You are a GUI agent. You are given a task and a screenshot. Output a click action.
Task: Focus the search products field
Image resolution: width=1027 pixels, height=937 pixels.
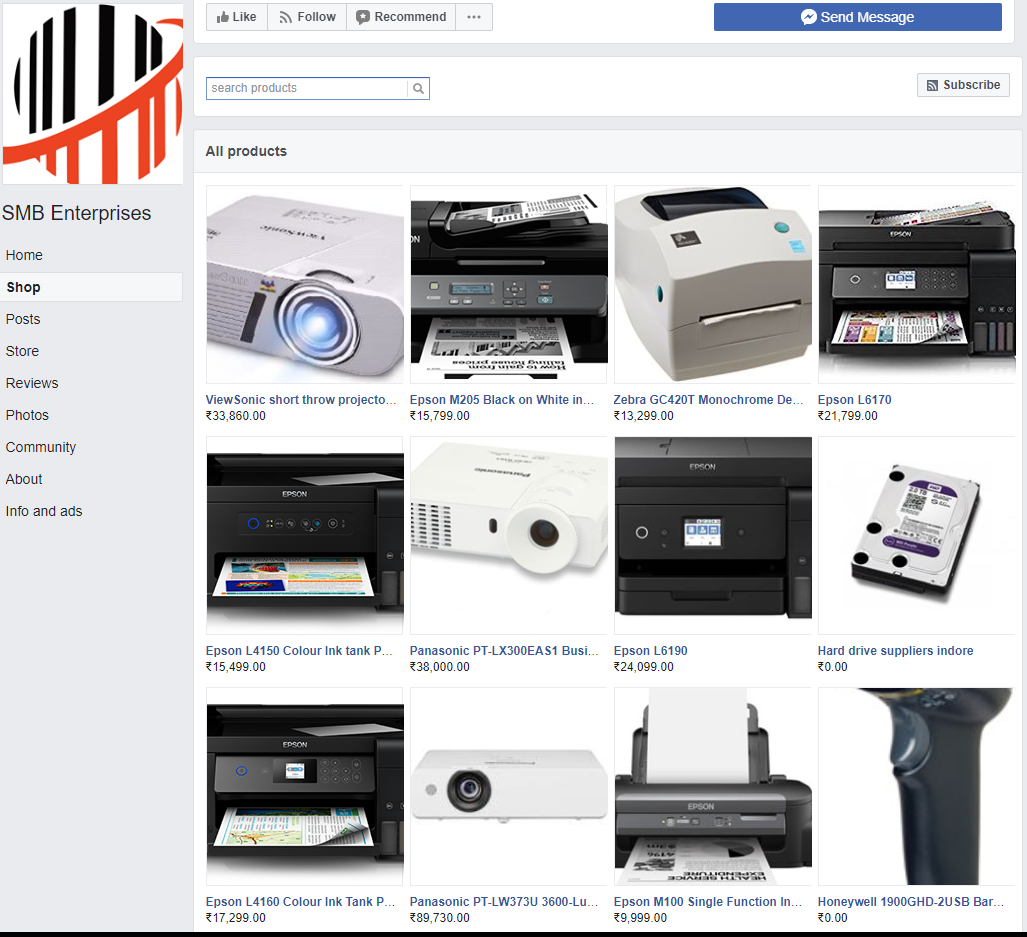[307, 88]
